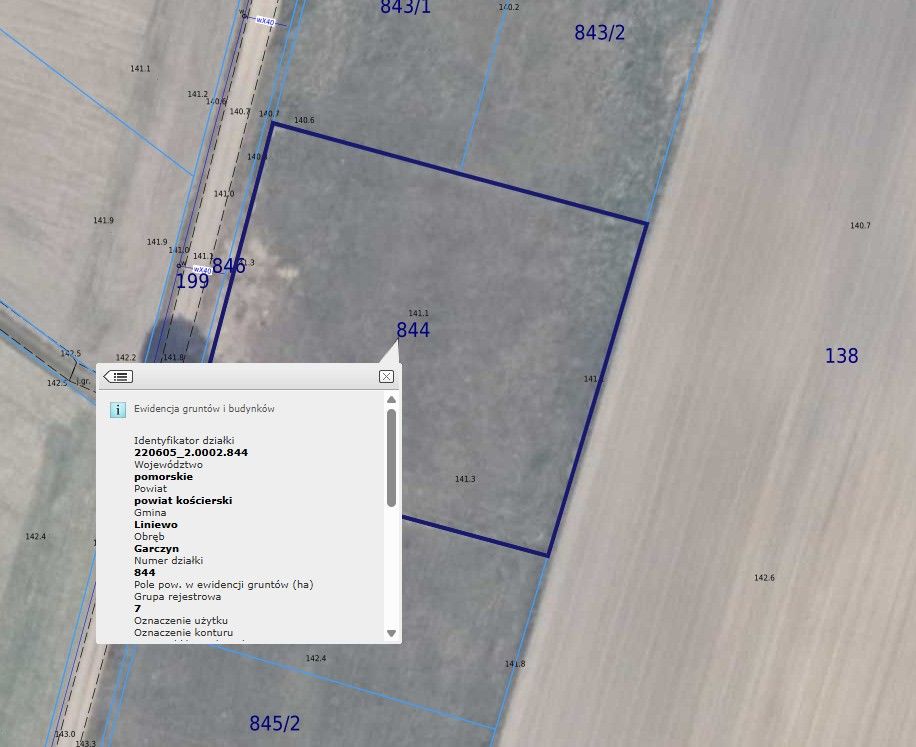
Task: Click the 'Oznaczenie konturu' label
Action: [183, 633]
